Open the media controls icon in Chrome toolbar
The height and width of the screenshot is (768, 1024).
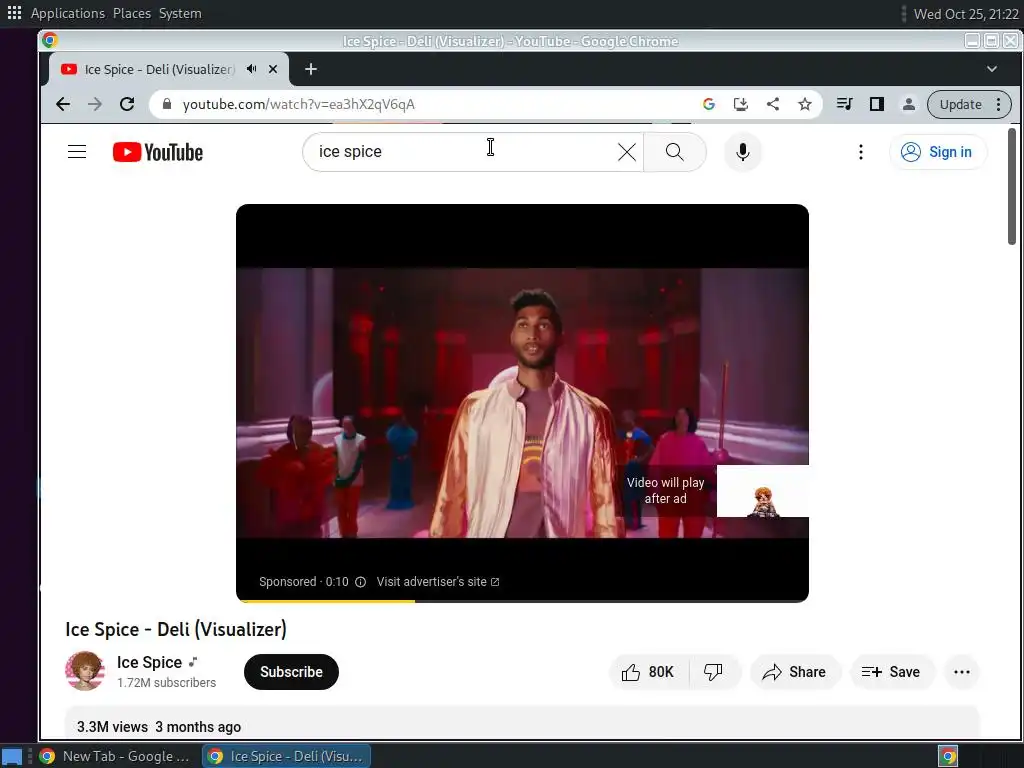click(844, 104)
